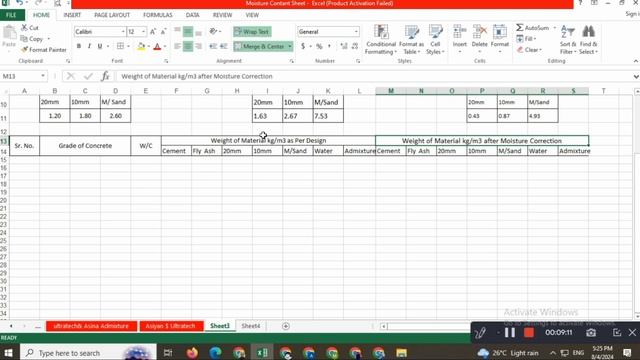Viewport: 640px width, 360px height.
Task: Switch to the PAGE LAYOUT ribbon tab
Action: [112, 15]
